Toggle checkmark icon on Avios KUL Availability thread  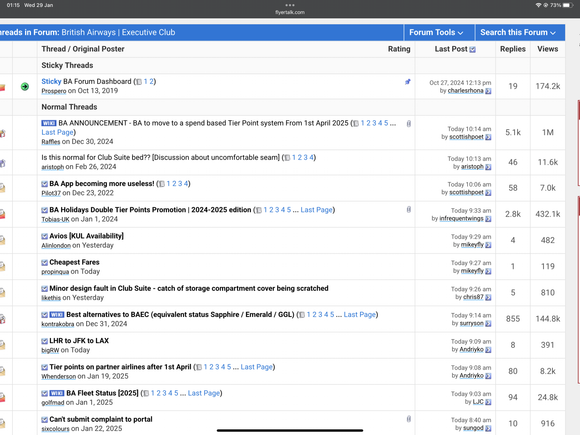tap(44, 236)
